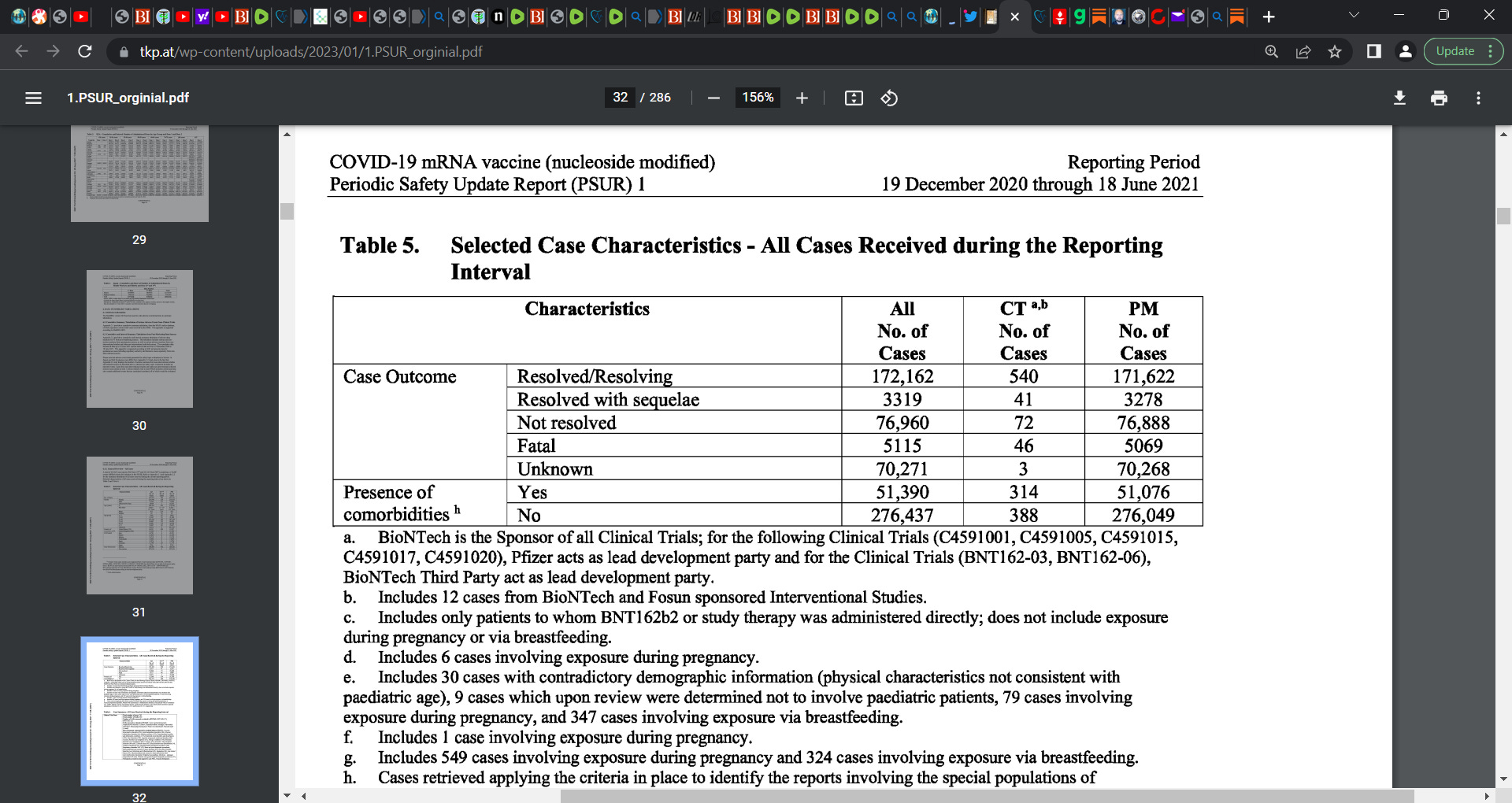Close the active PDF tab
1512x803 pixels.
(x=1014, y=17)
